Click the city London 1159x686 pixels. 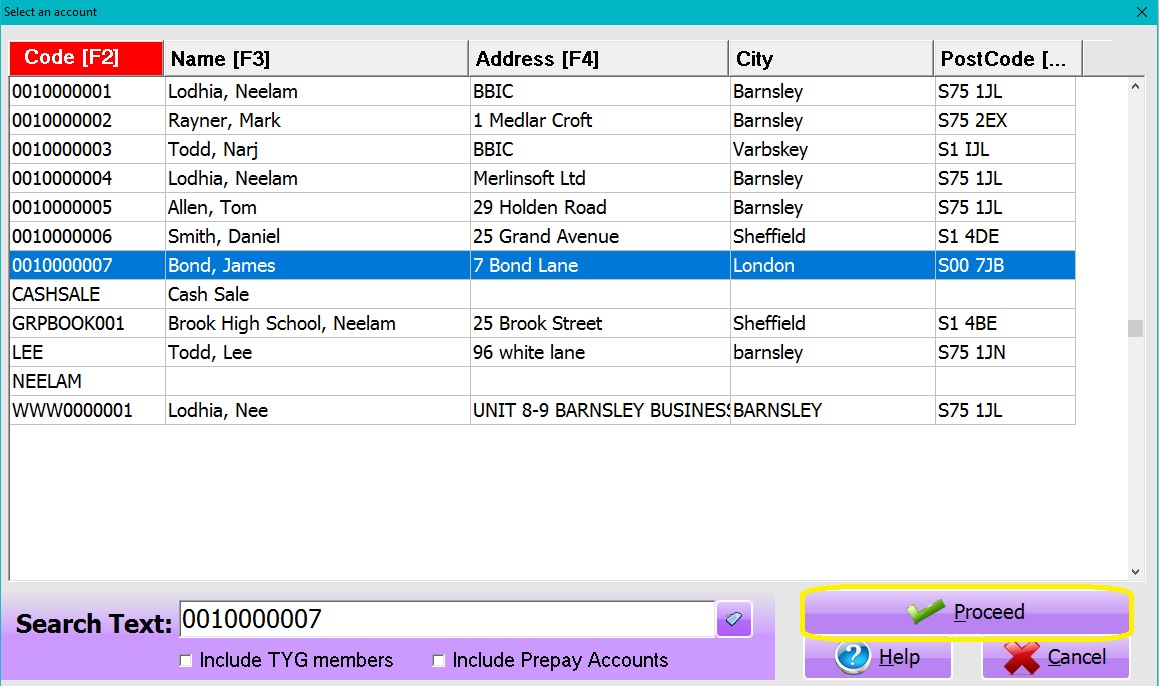click(x=764, y=265)
